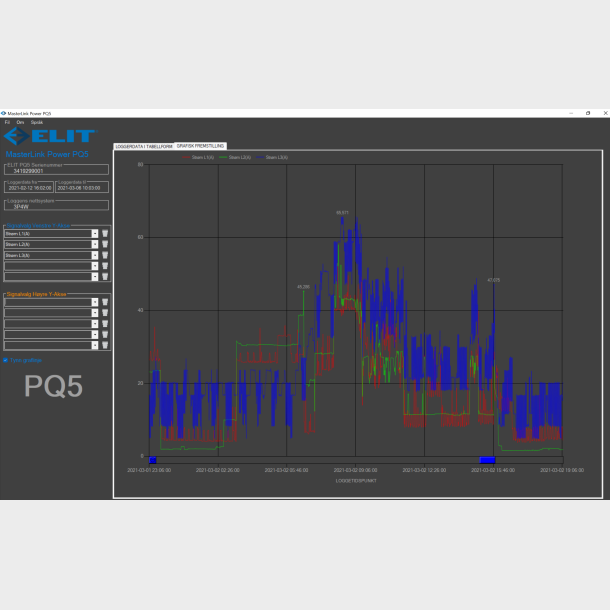Click trash icon of fourth right Y-axis row
Image resolution: width=610 pixels, height=610 pixels.
pyautogui.click(x=105, y=335)
